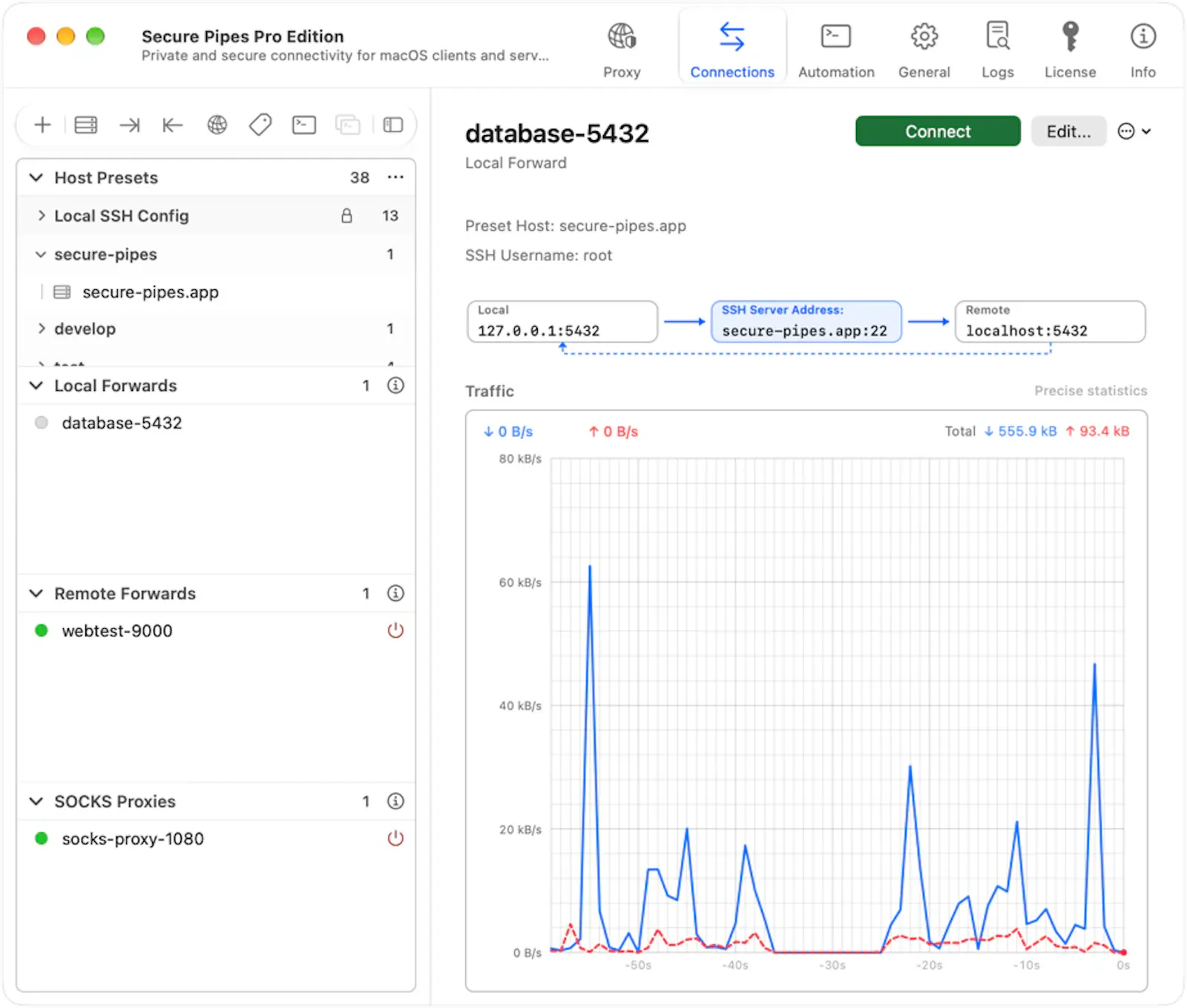Image resolution: width=1187 pixels, height=1008 pixels.
Task: Open the Automation tab
Action: [x=836, y=50]
